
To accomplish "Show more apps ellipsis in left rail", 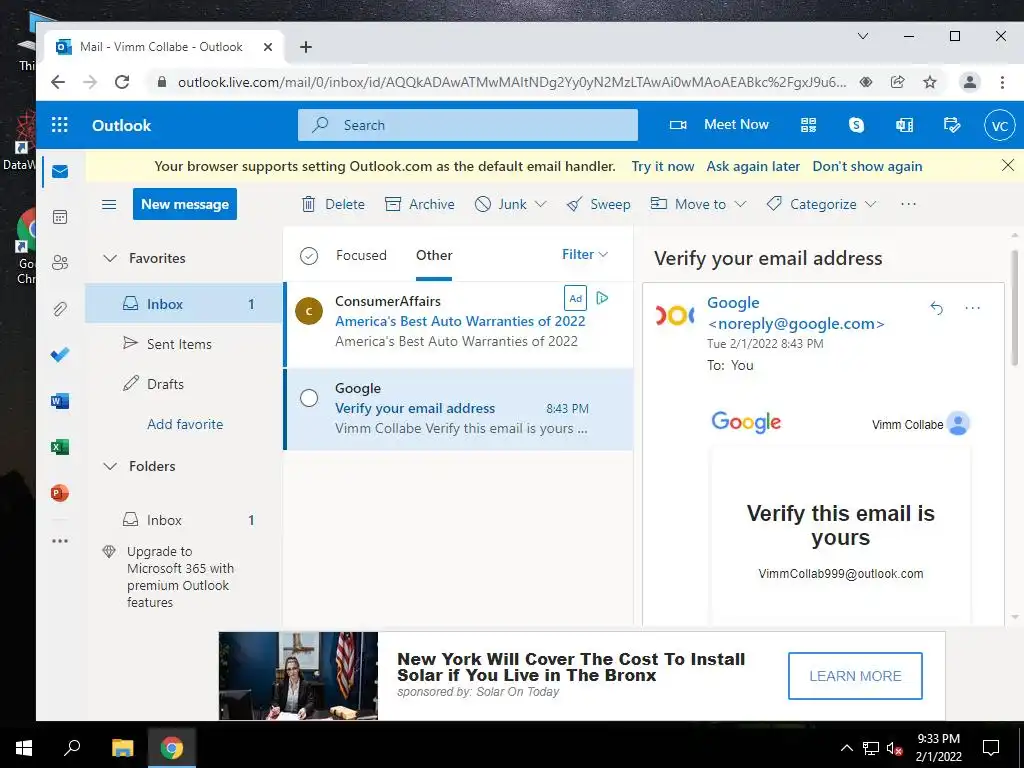I will (x=60, y=541).
